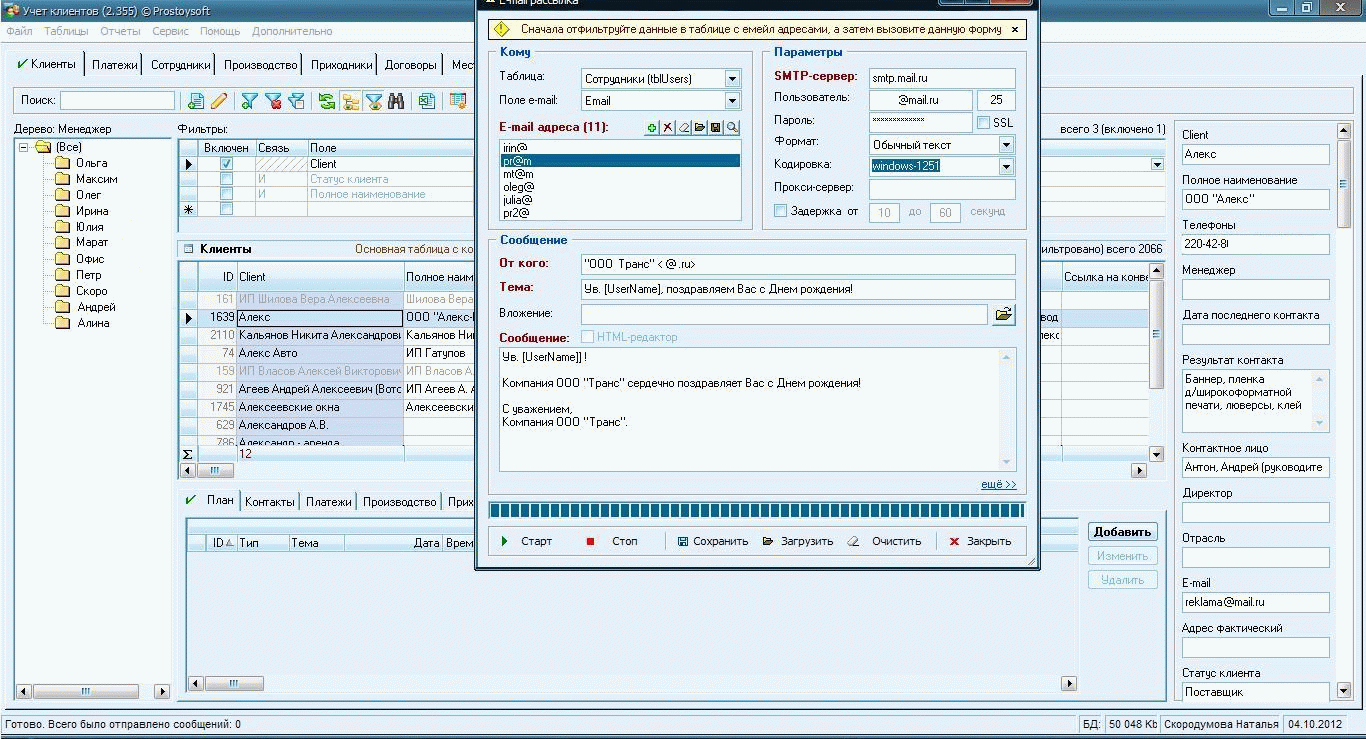Load e-mail addresses from file folder icon
Screen dimensions: 1366x739
[700, 127]
